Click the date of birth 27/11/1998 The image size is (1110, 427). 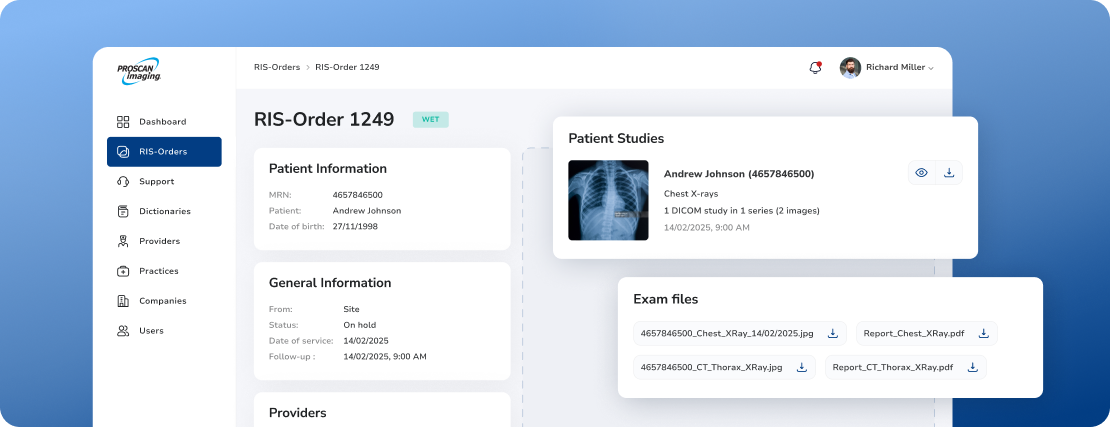pyautogui.click(x=356, y=227)
